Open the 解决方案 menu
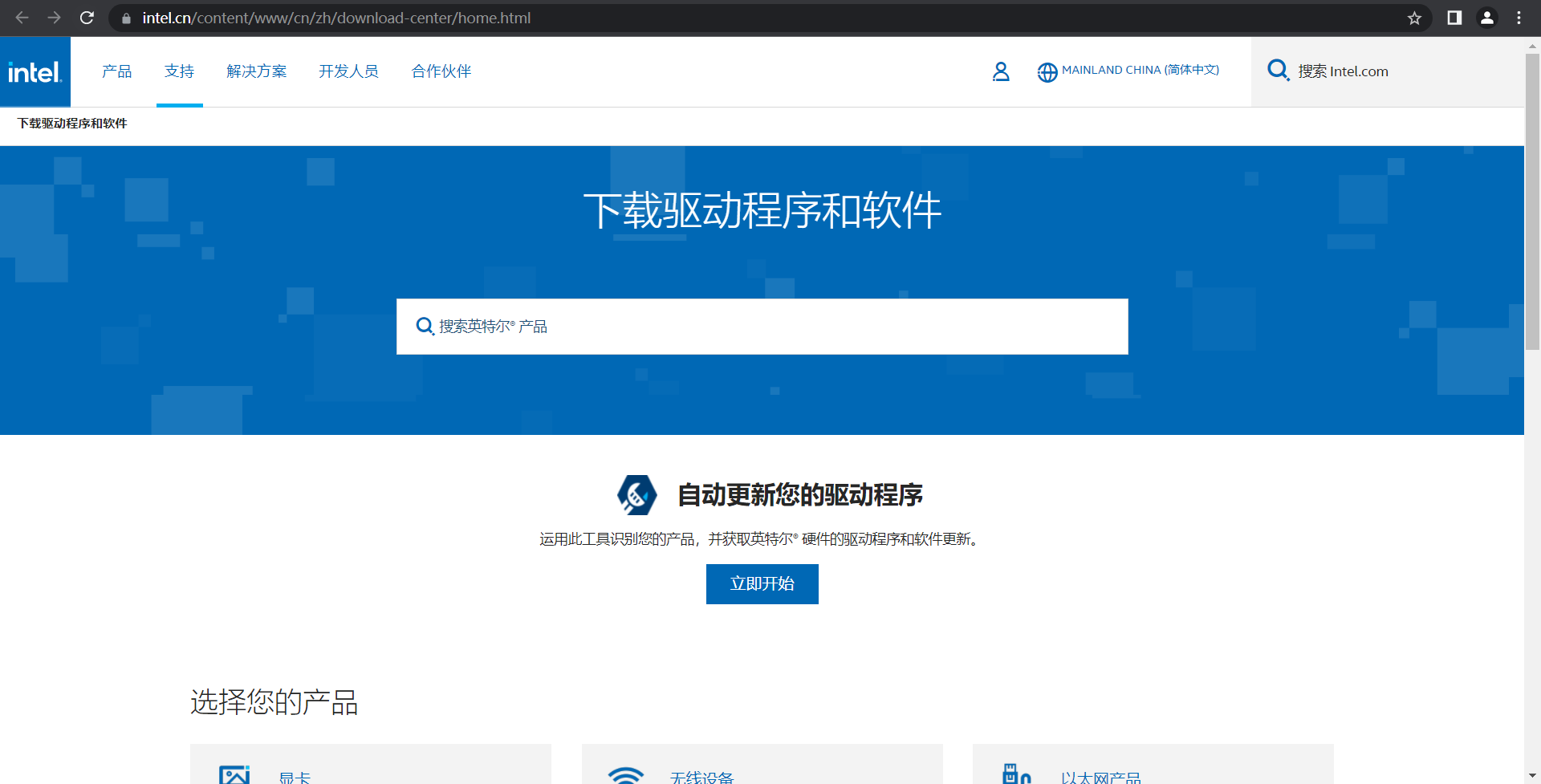 pos(257,71)
